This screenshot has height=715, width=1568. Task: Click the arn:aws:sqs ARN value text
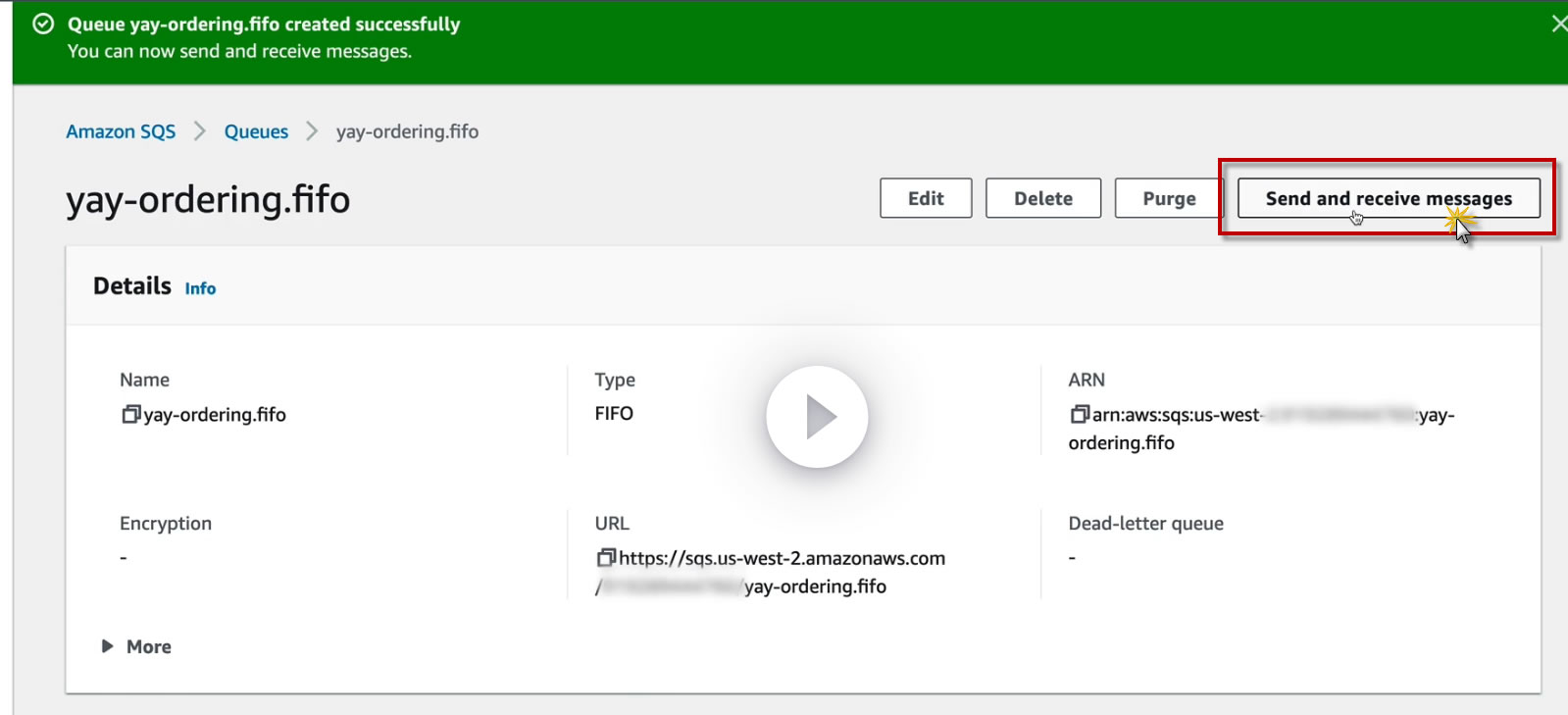point(1176,415)
